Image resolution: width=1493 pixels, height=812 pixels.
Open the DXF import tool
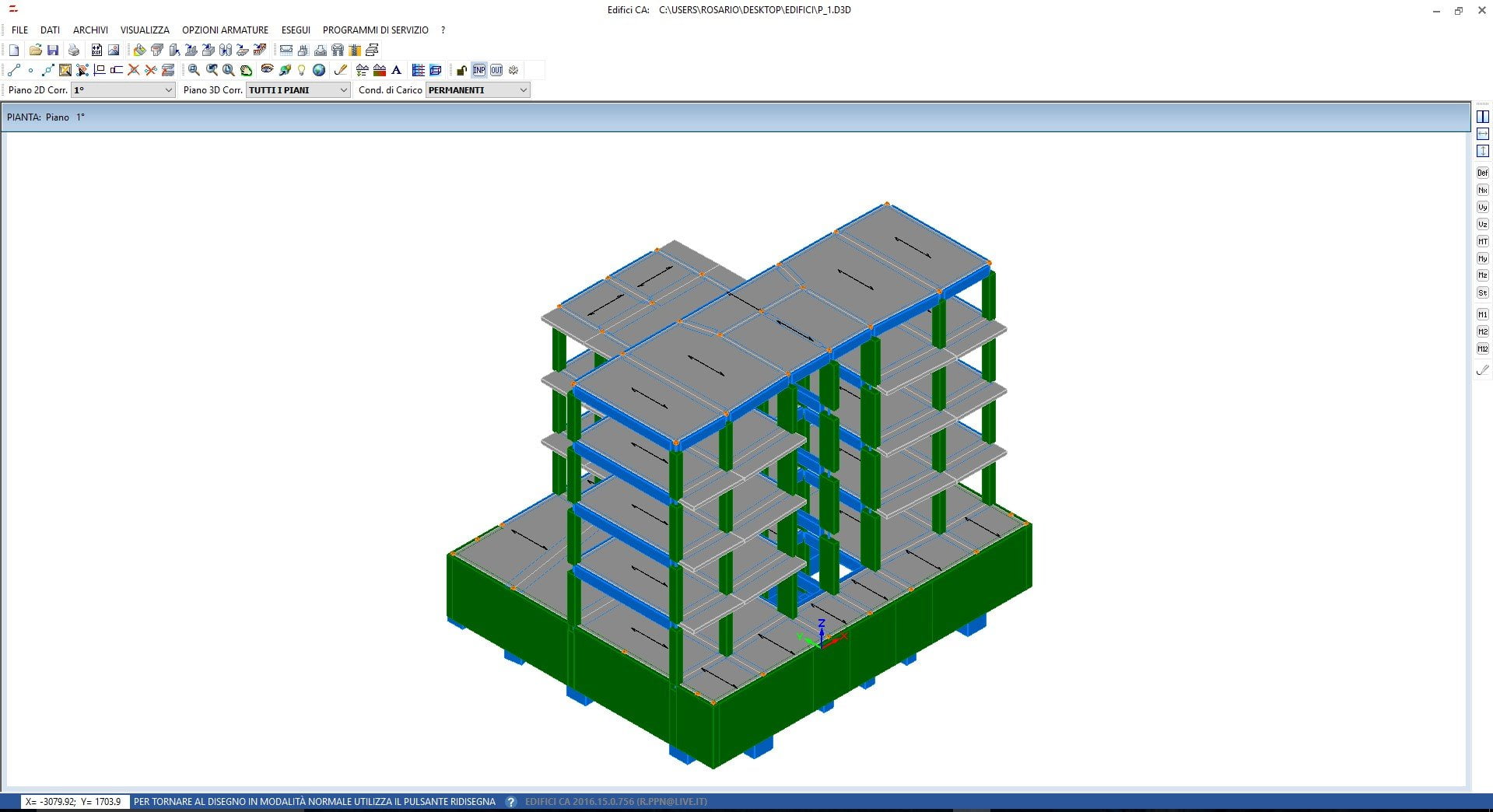click(x=96, y=50)
